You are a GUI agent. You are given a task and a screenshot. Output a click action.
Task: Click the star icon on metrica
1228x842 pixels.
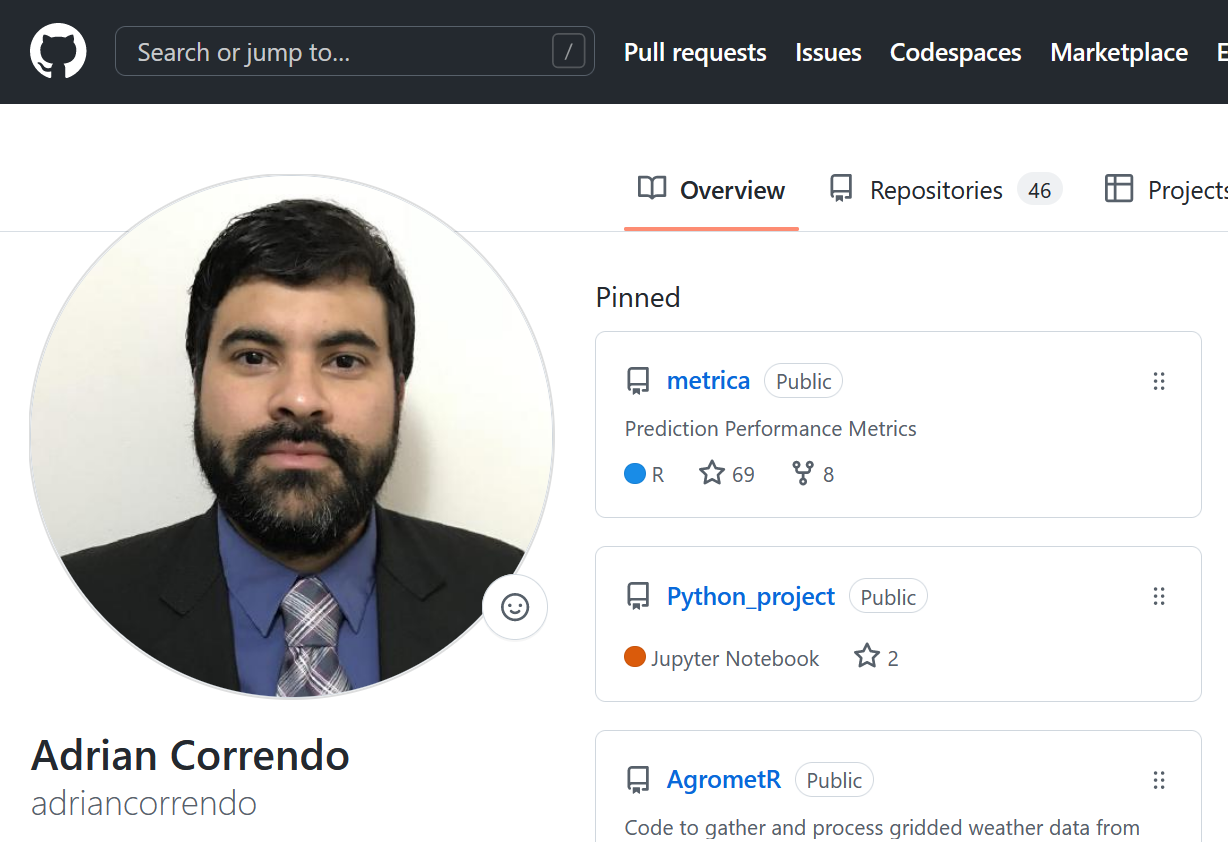pyautogui.click(x=712, y=473)
